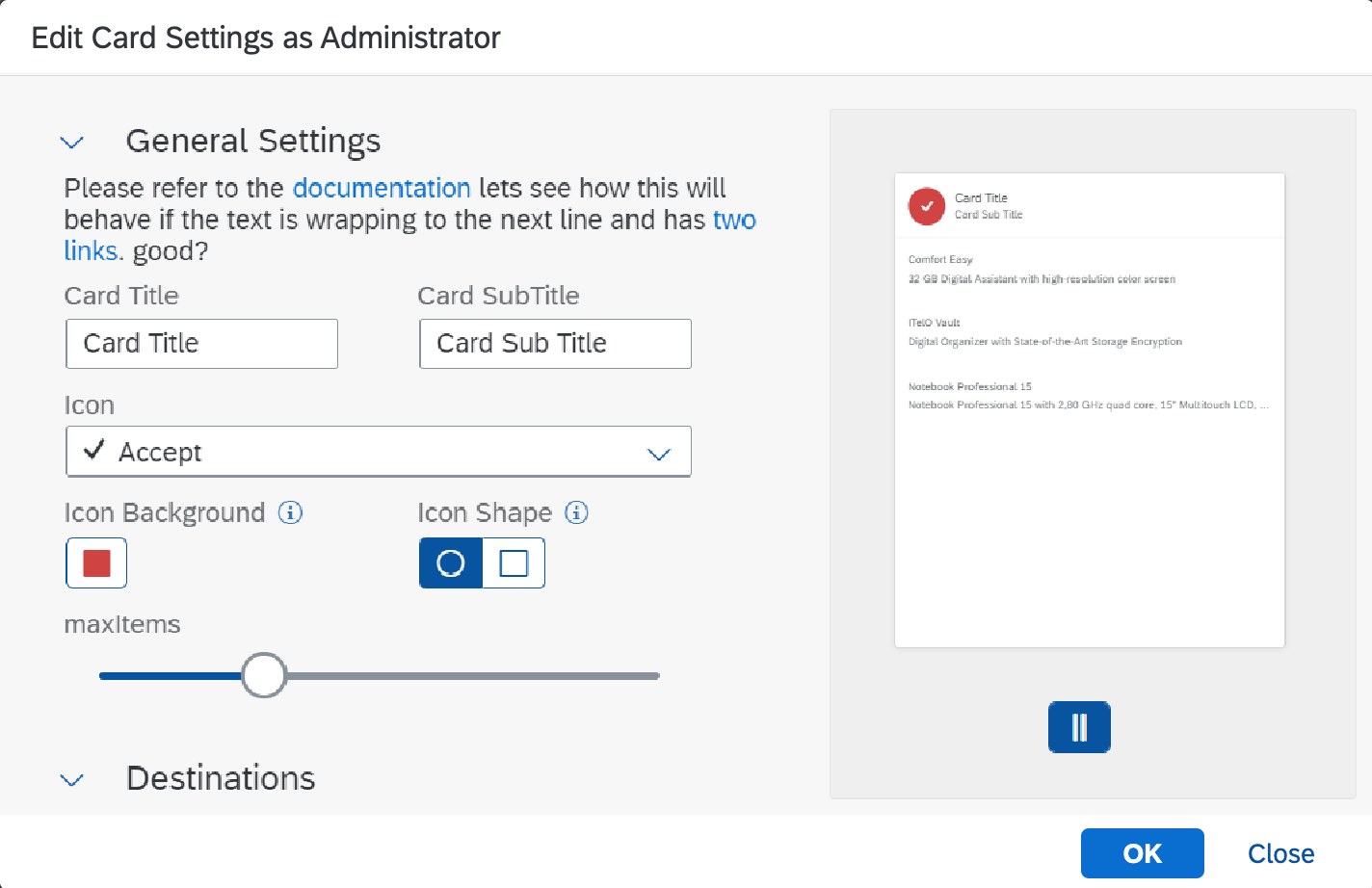Confirm with the OK button
This screenshot has width=1372, height=888.
click(x=1143, y=853)
